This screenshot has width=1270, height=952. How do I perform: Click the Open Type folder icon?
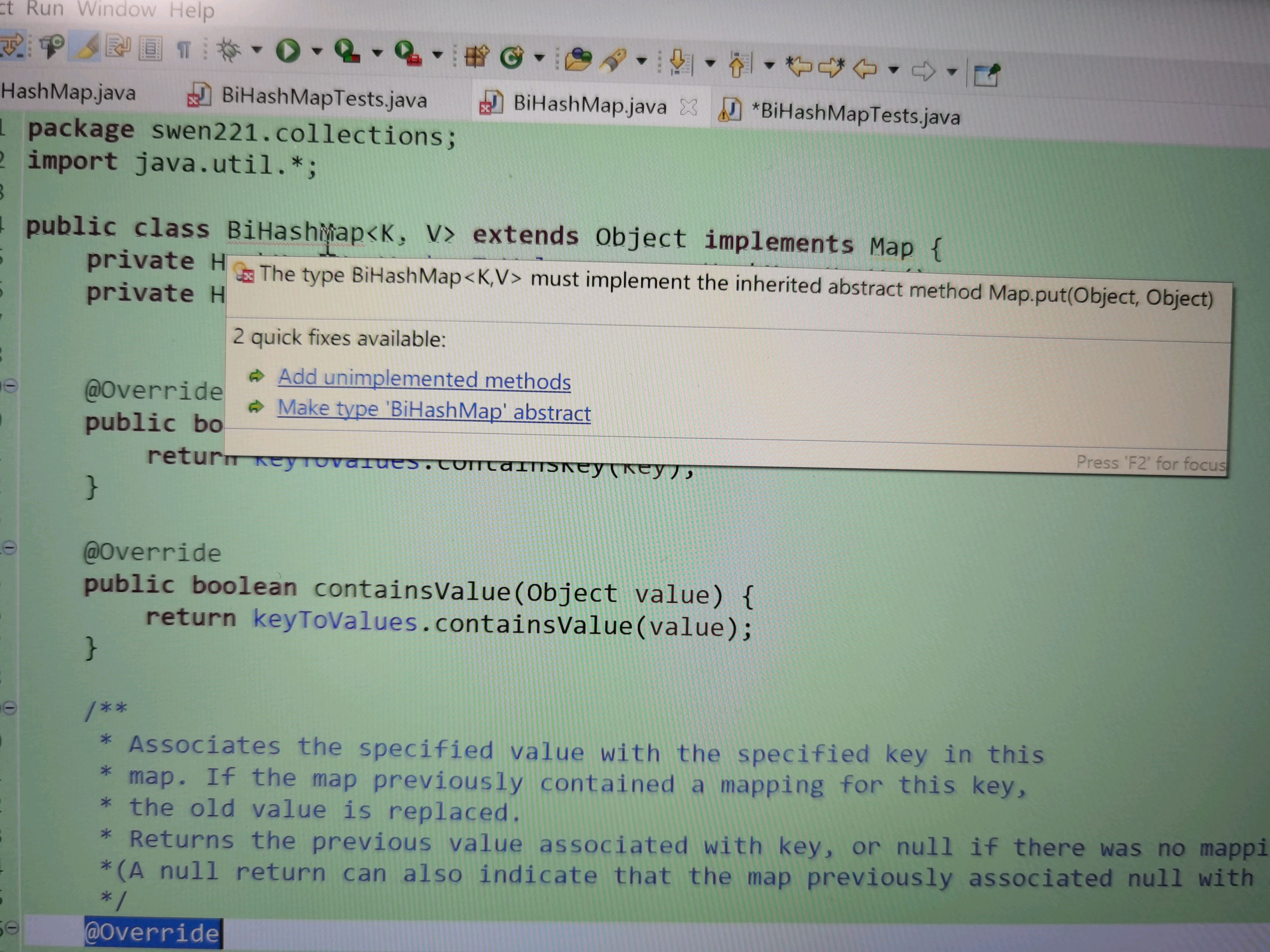tap(578, 59)
